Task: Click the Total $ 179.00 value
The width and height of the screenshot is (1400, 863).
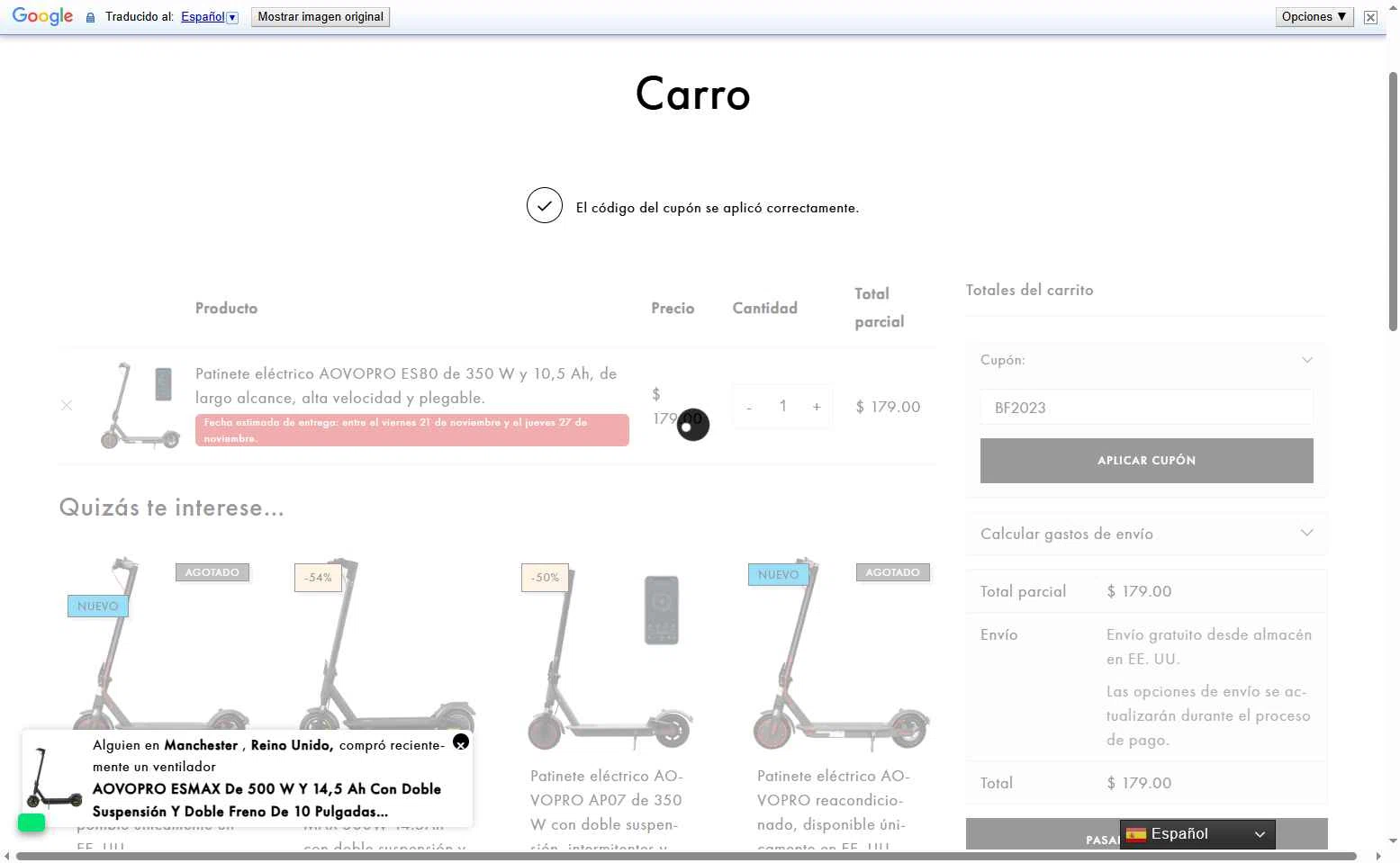Action: (1139, 783)
